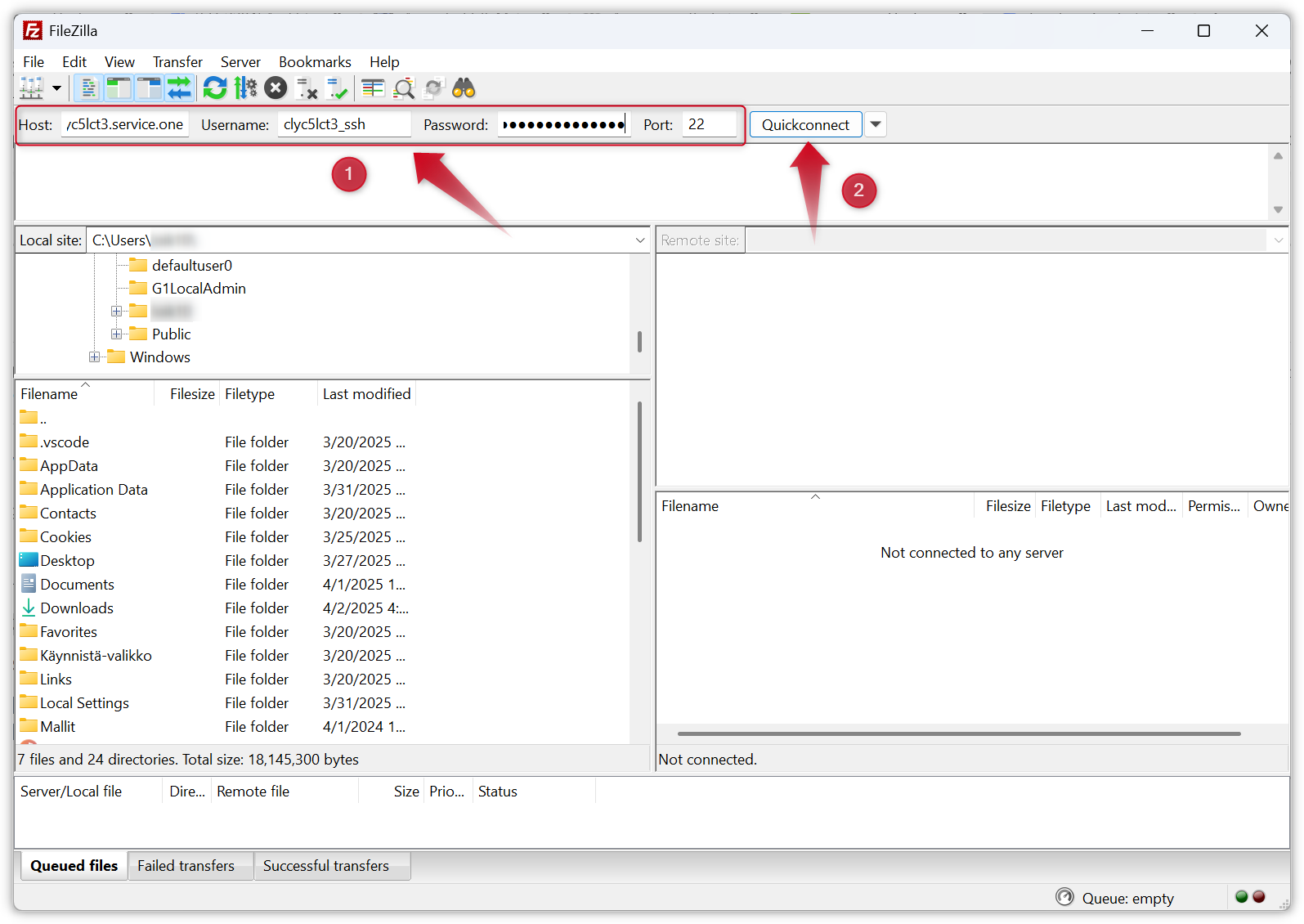The image size is (1304, 924).
Task: Click the red activity LED indicator
Action: (x=1259, y=896)
